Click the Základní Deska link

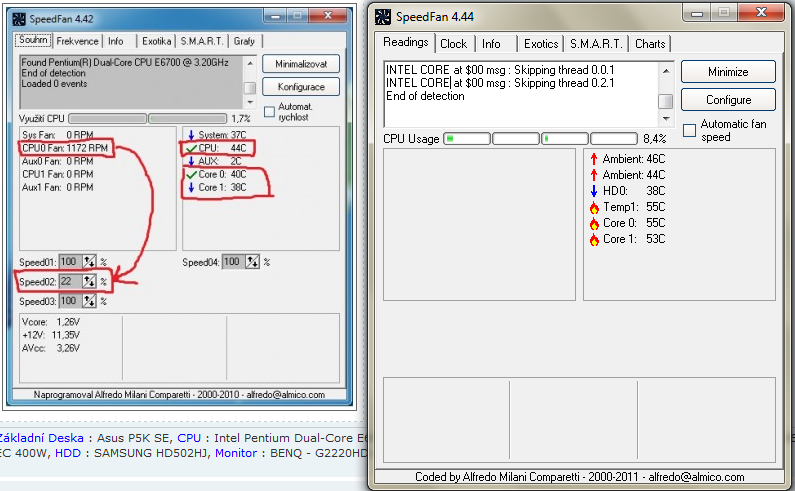pyautogui.click(x=42, y=438)
